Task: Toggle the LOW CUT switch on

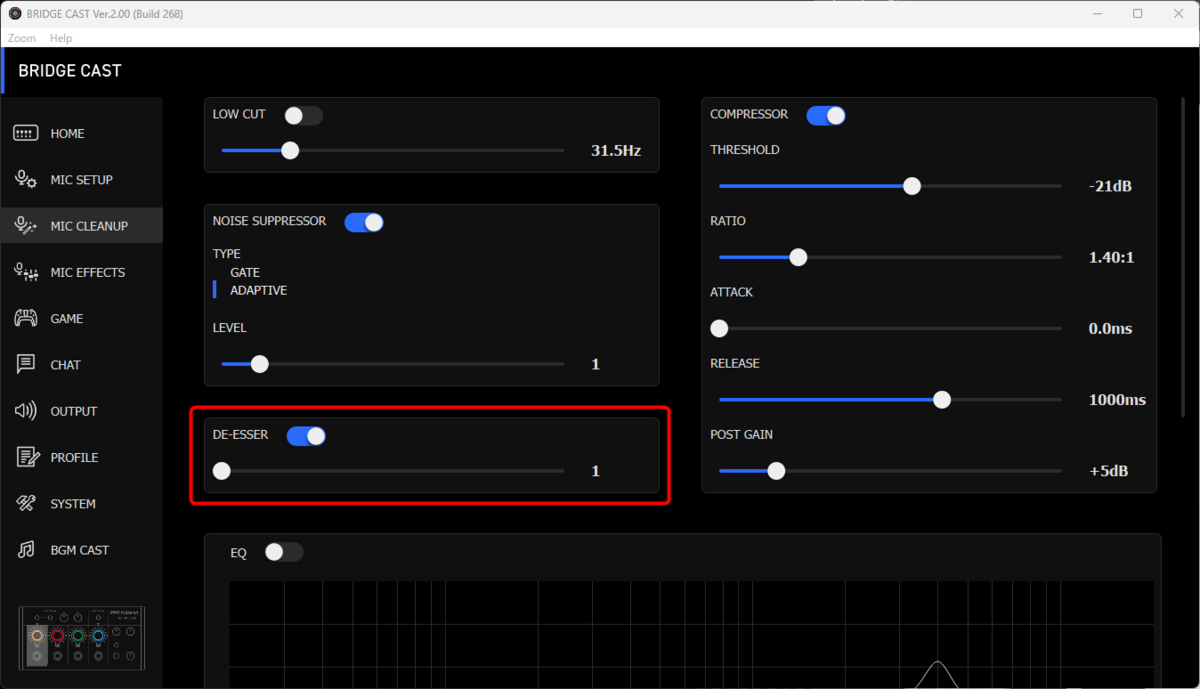Action: [303, 116]
